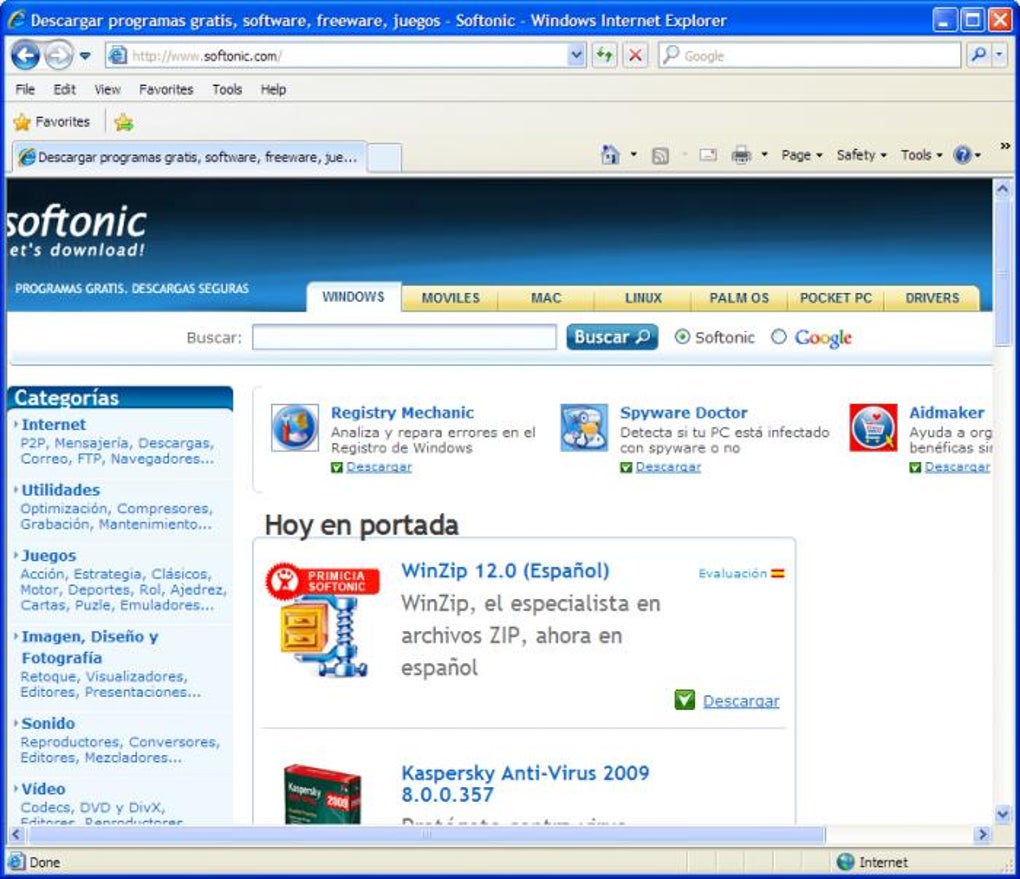Viewport: 1020px width, 879px height.
Task: Click the green Descargar arrow icon for WinZip
Action: pyautogui.click(x=684, y=700)
